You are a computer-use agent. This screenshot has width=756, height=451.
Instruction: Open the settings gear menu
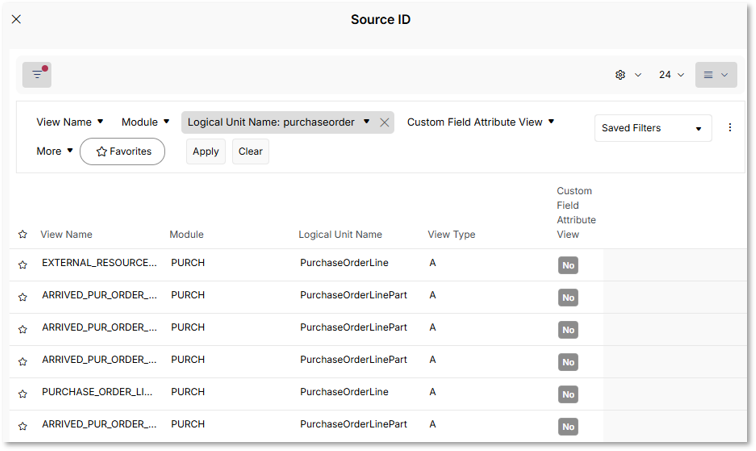click(628, 75)
